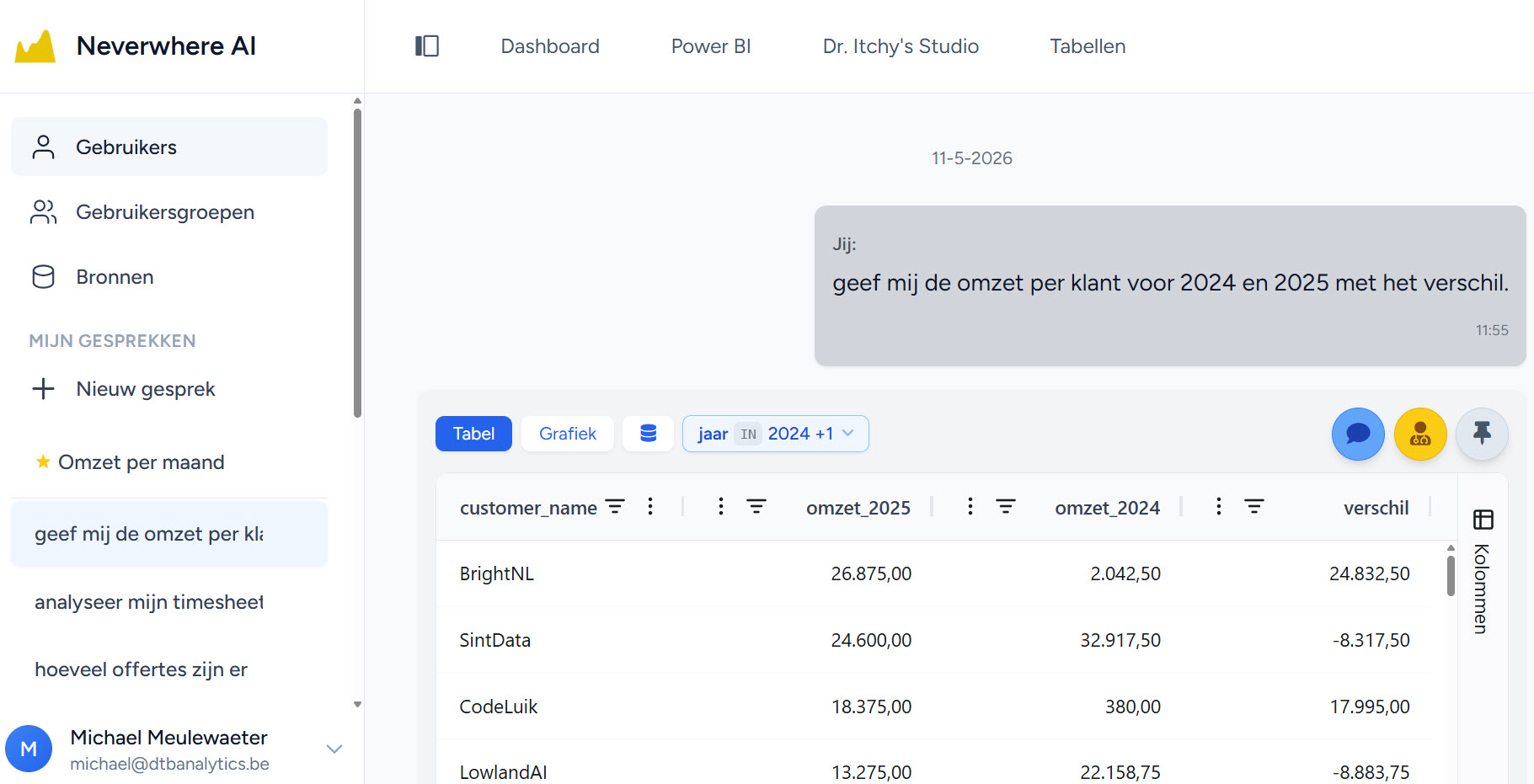The height and width of the screenshot is (784, 1534).
Task: Sort by the omzet_2024 header
Action: pos(1107,508)
